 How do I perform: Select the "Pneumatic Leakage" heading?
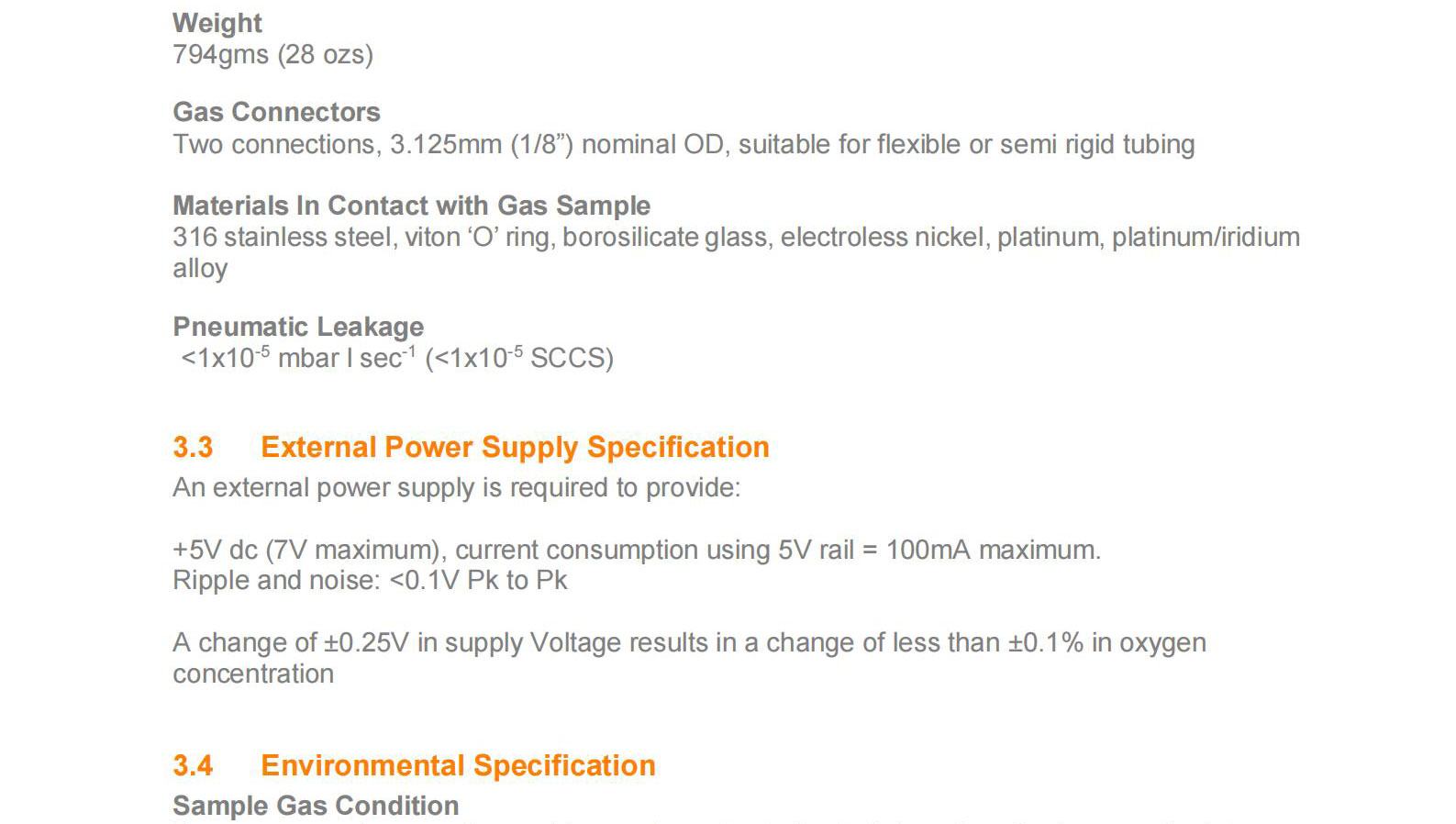coord(298,327)
